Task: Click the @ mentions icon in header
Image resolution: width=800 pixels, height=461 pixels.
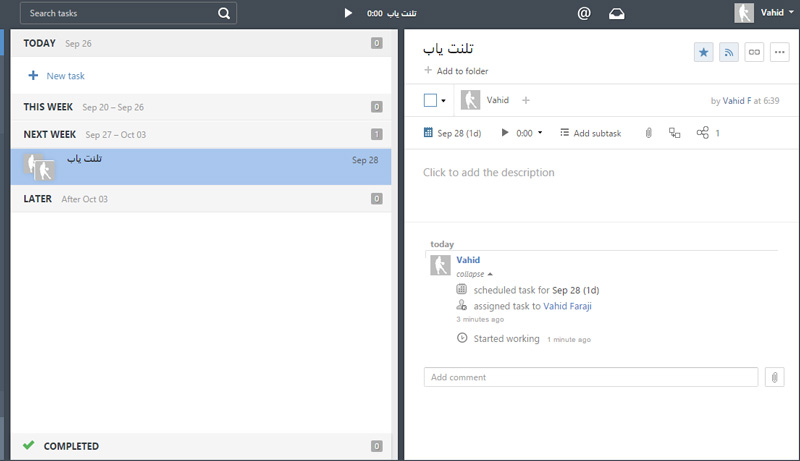Action: (584, 13)
